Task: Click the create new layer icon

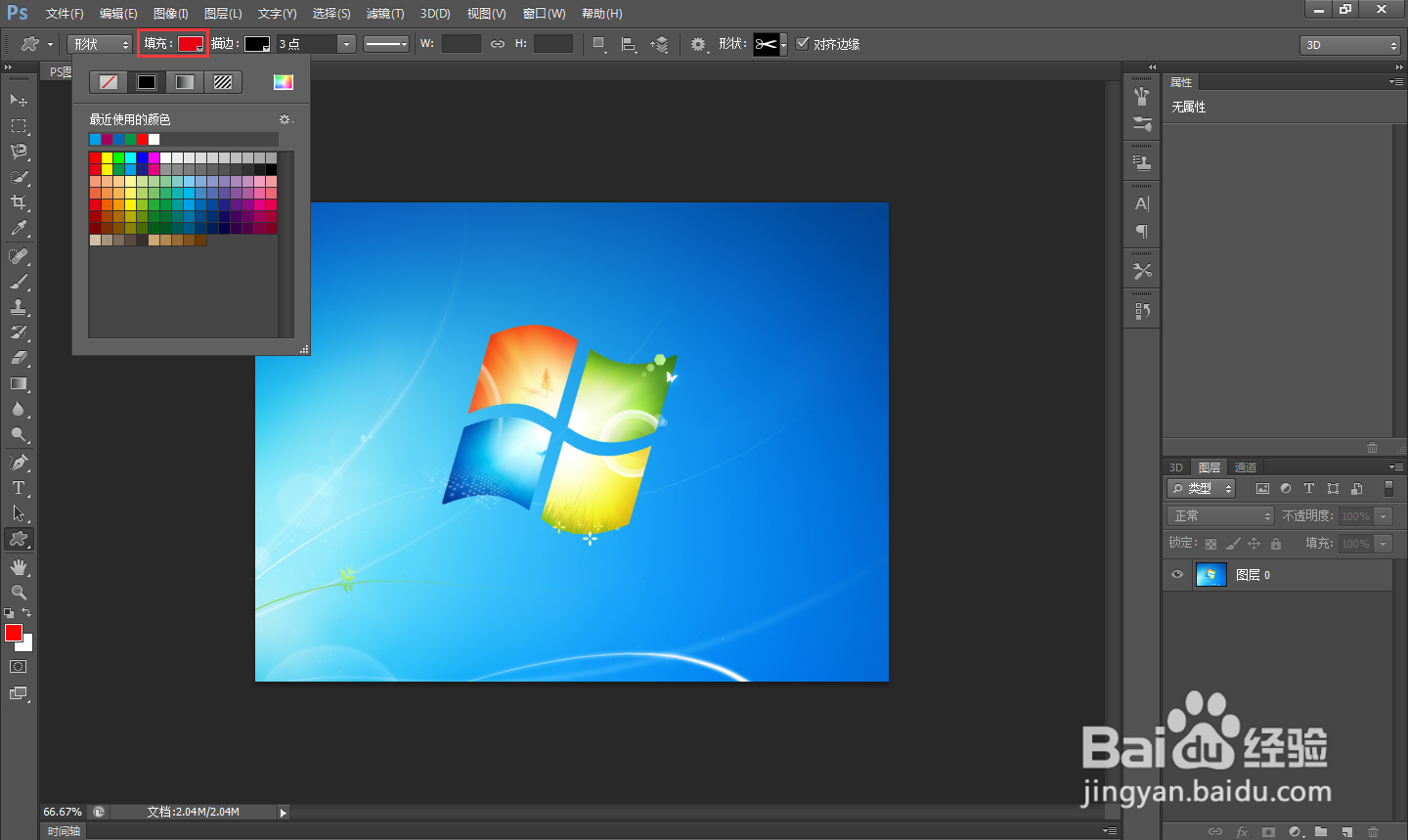Action: click(x=1347, y=832)
